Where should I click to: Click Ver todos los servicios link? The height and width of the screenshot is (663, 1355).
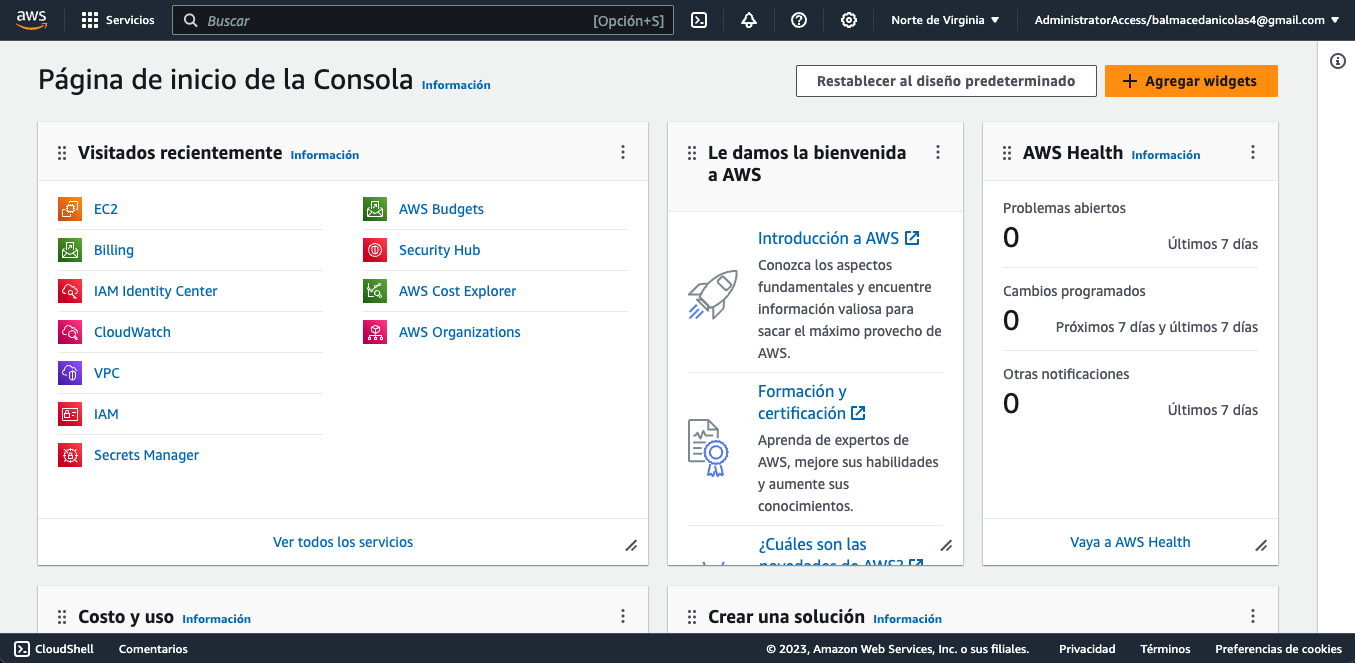click(343, 542)
